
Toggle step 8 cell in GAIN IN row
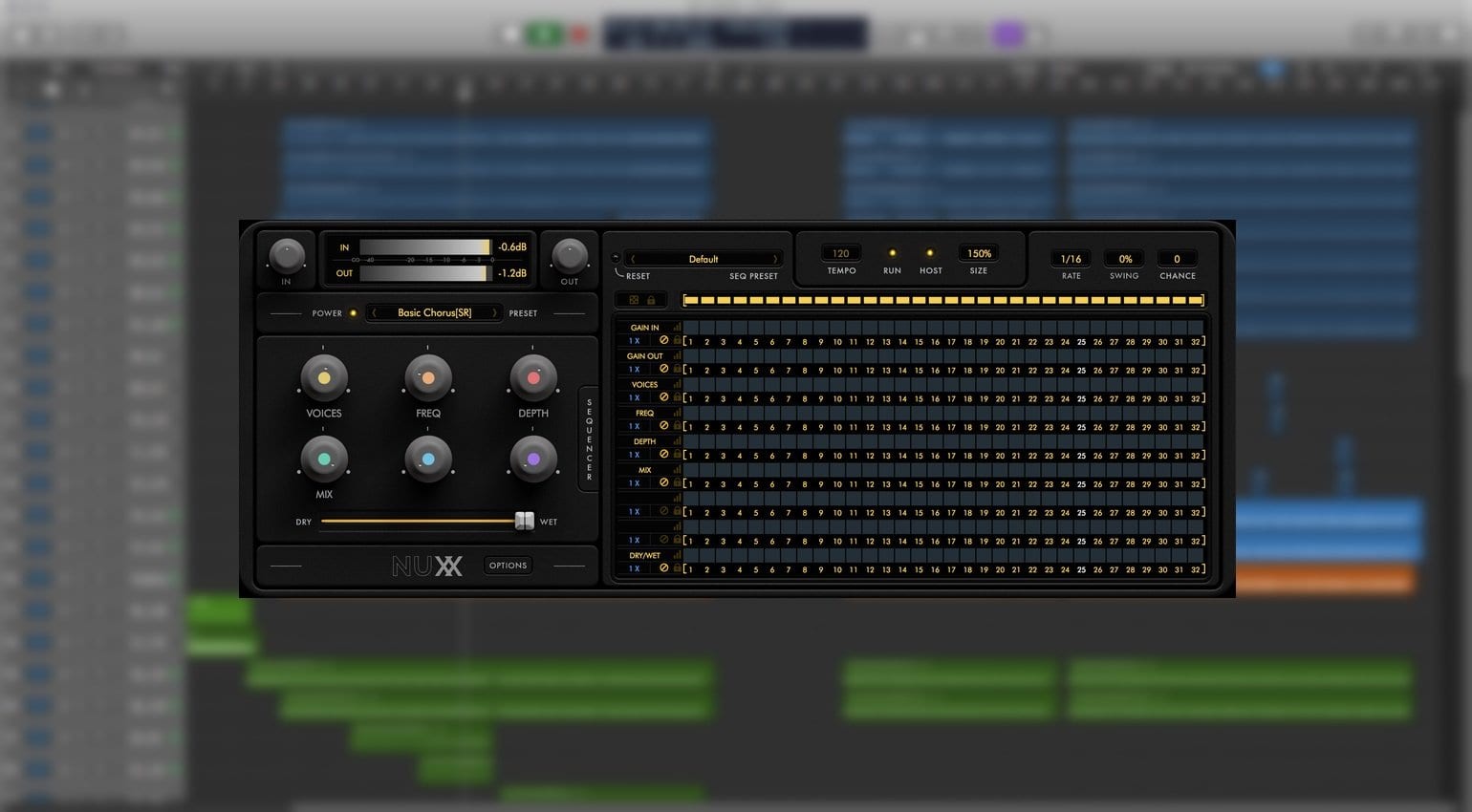point(805,328)
